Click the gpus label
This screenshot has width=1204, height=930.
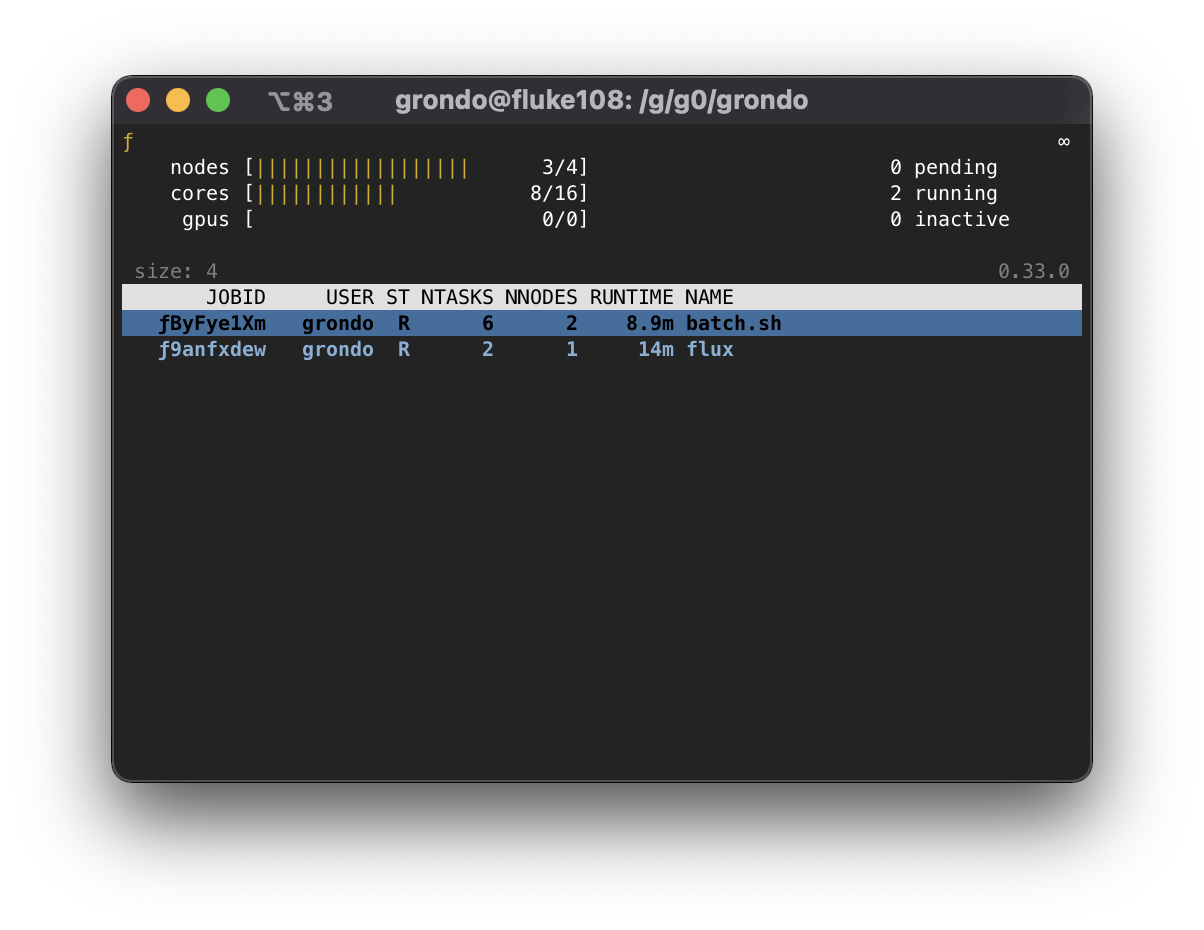[206, 219]
